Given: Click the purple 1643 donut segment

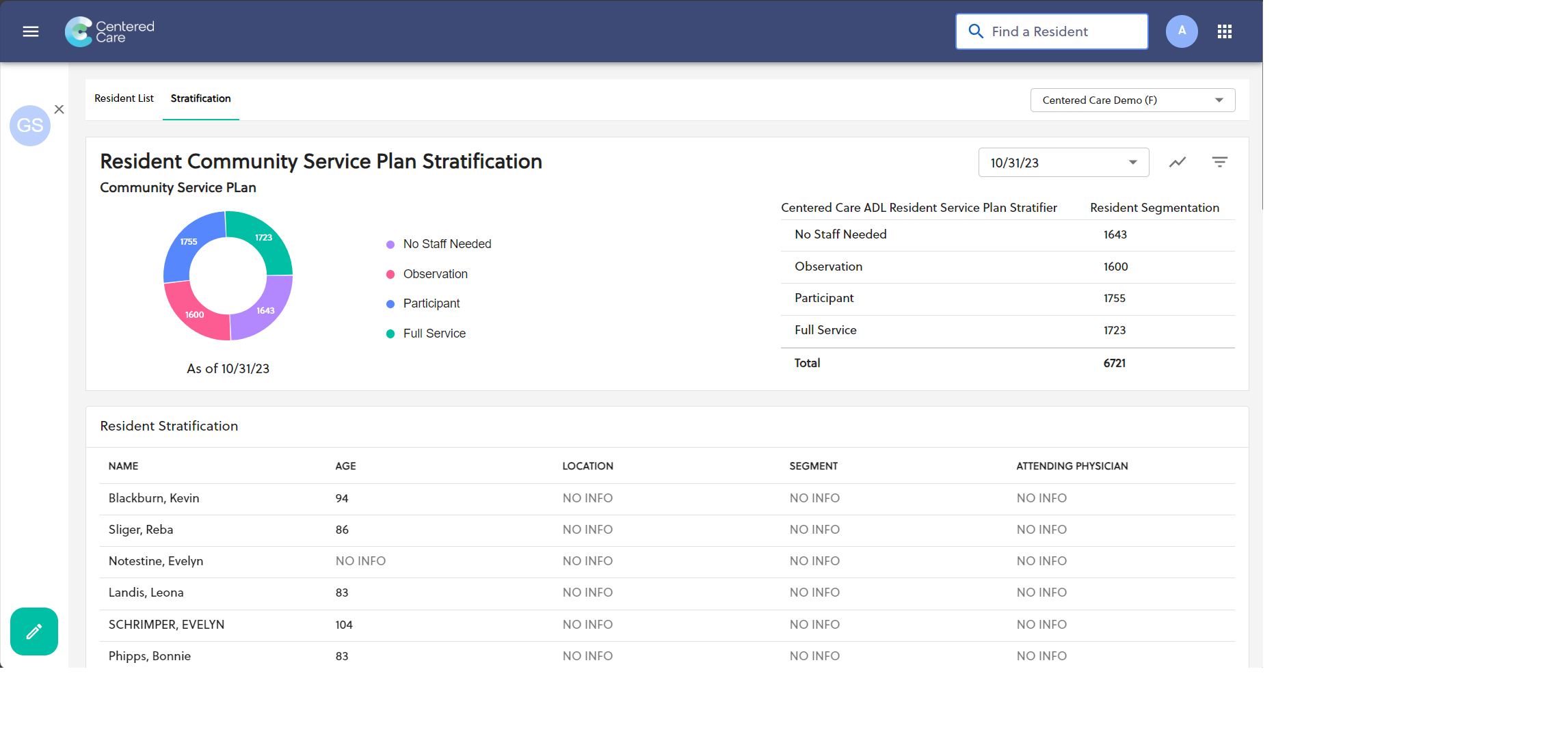Looking at the screenshot, I should [x=266, y=311].
